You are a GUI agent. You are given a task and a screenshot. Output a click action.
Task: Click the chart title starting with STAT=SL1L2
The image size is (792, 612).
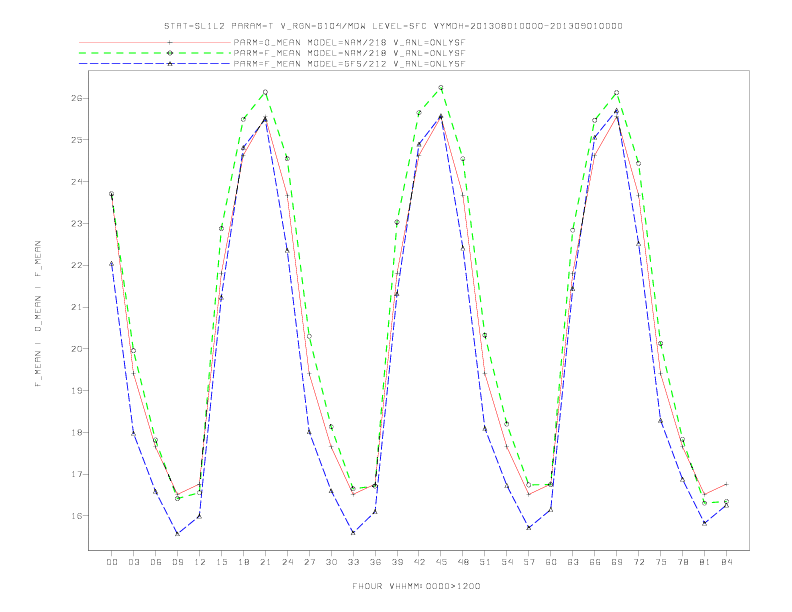393,26
